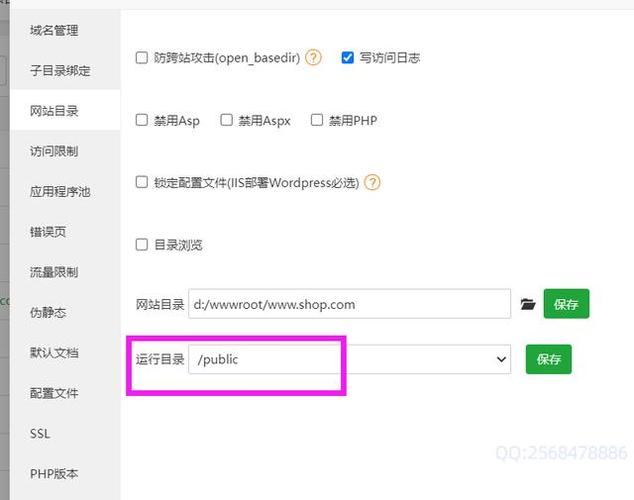Image resolution: width=634 pixels, height=500 pixels.
Task: Click the help icon next to 锁定配置文件
Action: pyautogui.click(x=372, y=182)
